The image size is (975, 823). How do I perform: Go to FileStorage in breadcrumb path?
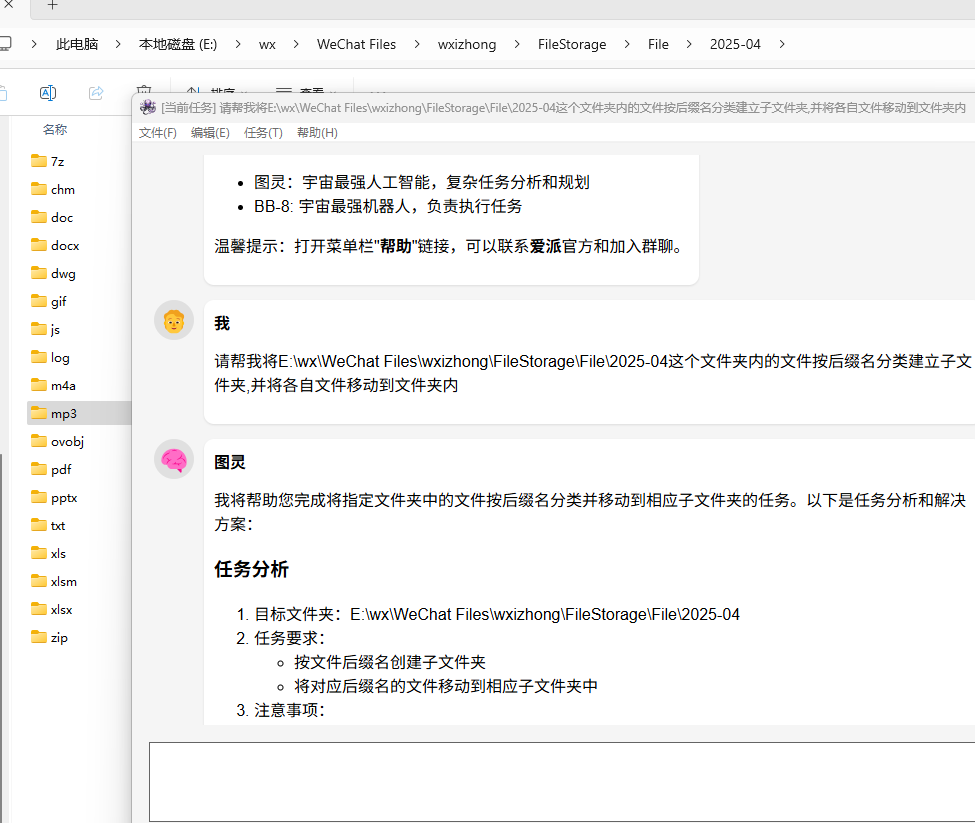572,44
